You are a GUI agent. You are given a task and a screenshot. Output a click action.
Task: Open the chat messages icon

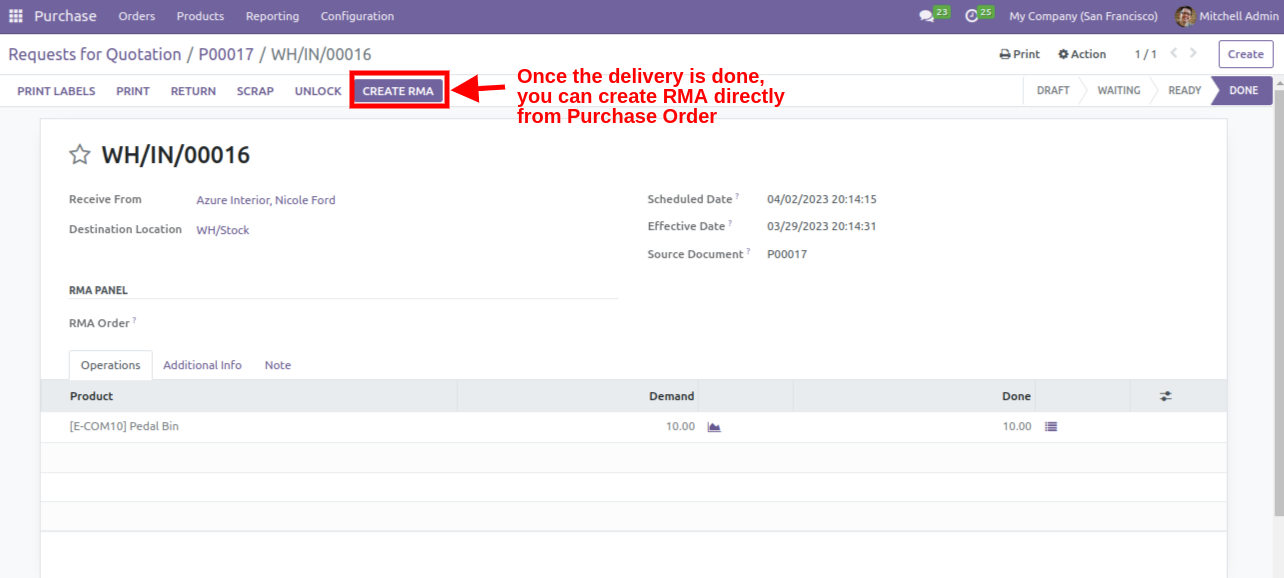click(x=926, y=16)
